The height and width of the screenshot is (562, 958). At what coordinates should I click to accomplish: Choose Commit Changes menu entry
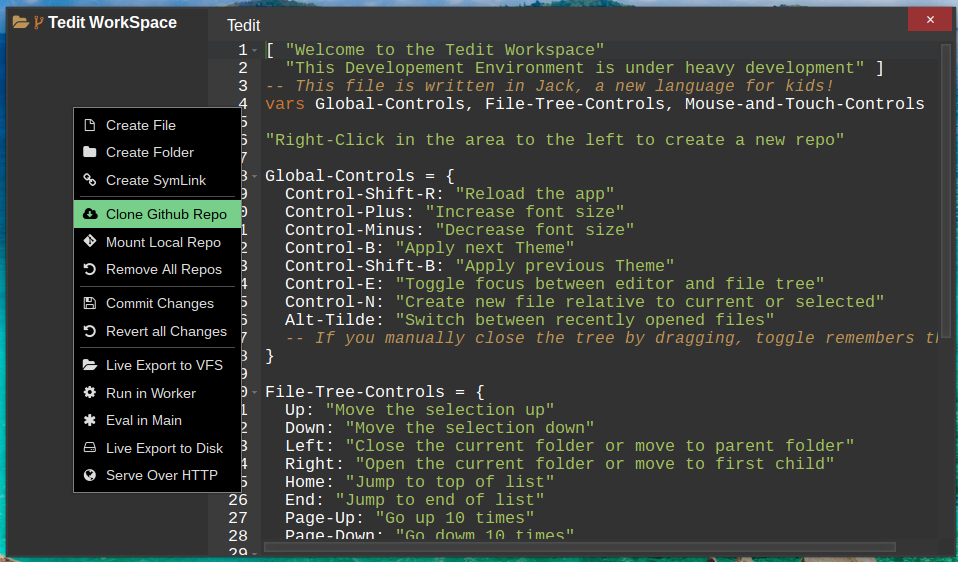pyautogui.click(x=158, y=304)
